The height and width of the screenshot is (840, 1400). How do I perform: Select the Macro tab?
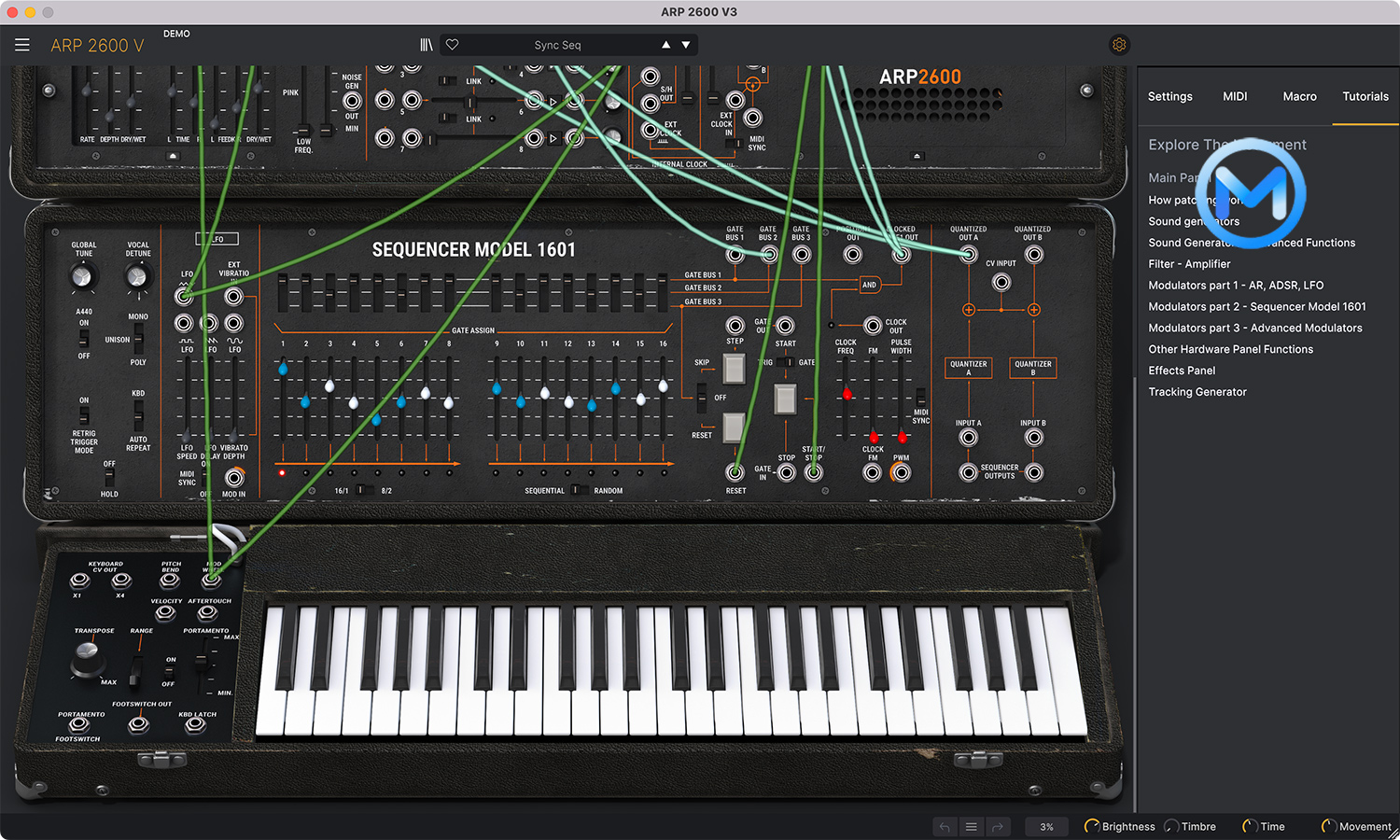tap(1299, 96)
